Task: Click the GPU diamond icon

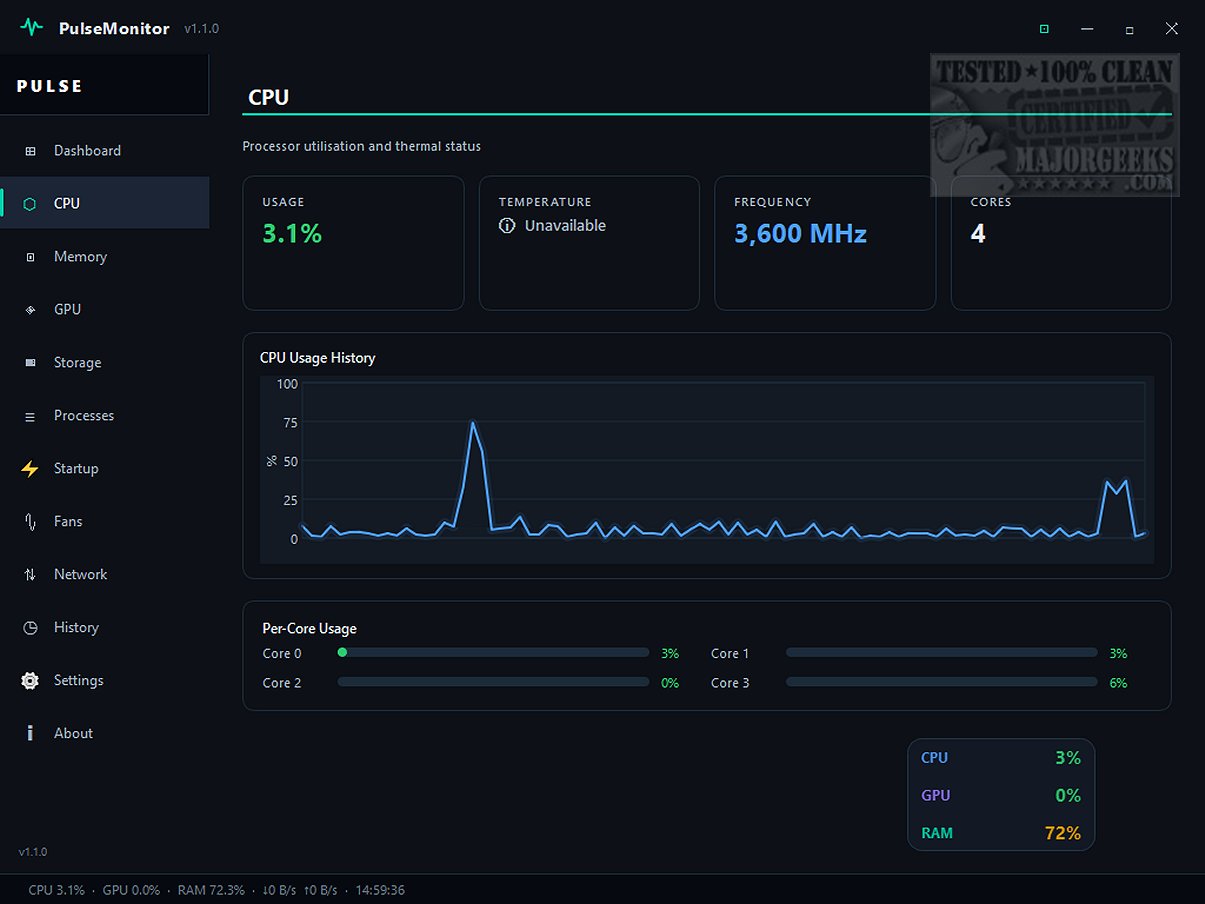Action: (x=30, y=310)
